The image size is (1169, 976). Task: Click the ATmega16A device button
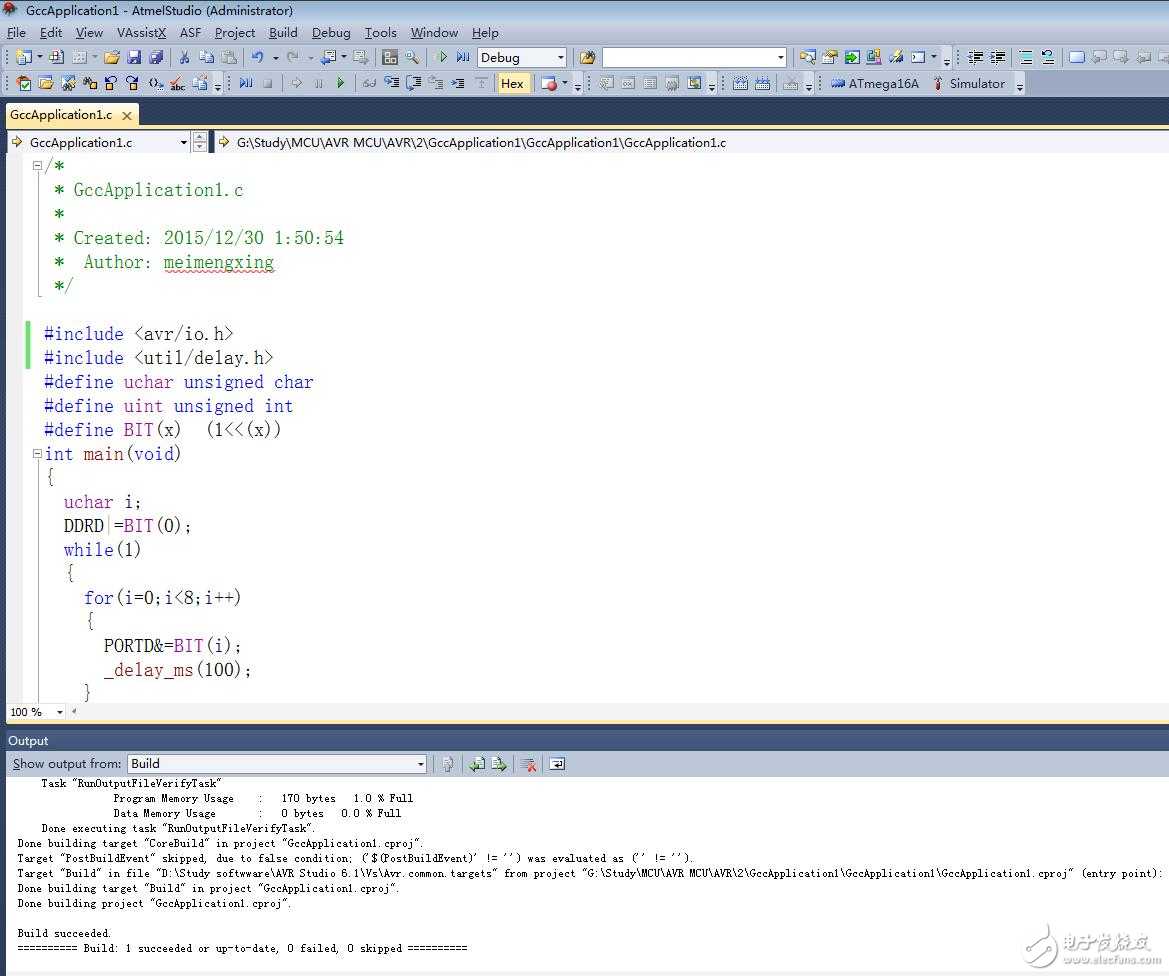coord(875,84)
